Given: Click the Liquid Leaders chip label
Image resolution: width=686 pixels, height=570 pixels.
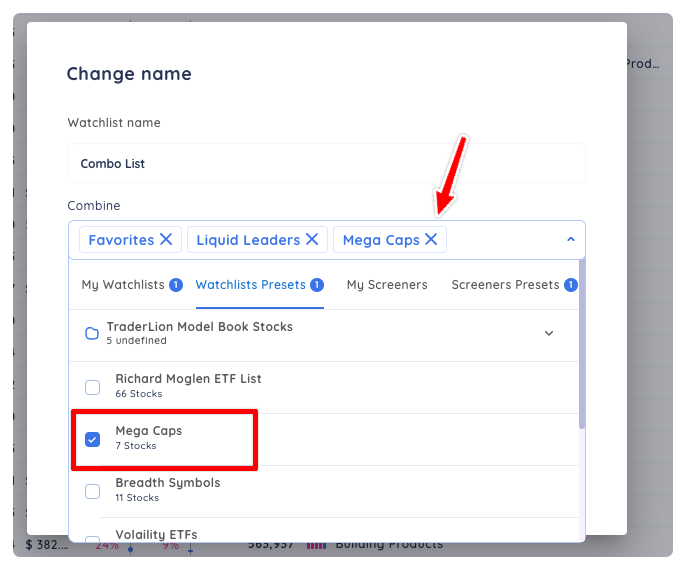Looking at the screenshot, I should point(248,240).
